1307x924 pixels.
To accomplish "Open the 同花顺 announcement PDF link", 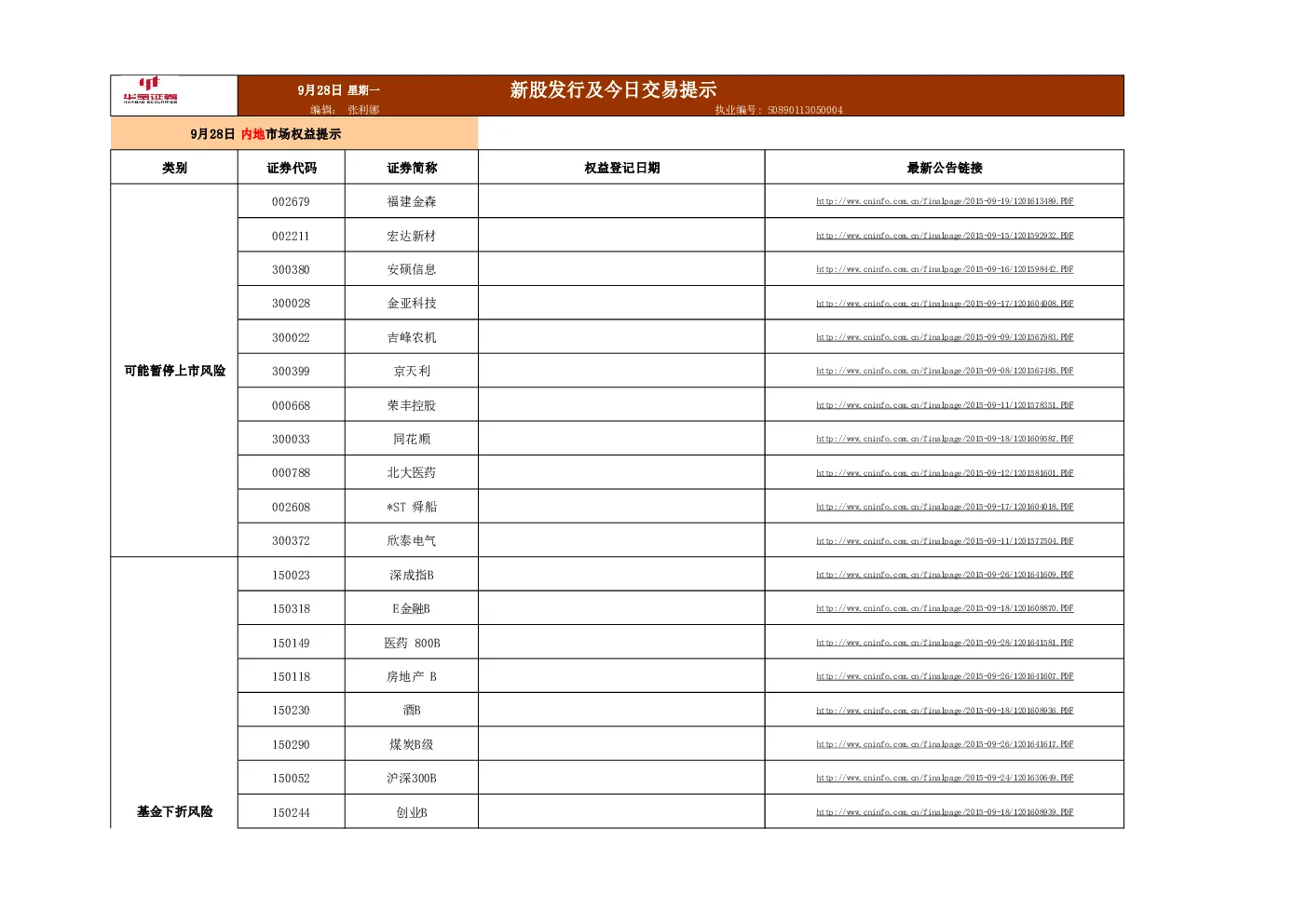I will pyautogui.click(x=945, y=439).
